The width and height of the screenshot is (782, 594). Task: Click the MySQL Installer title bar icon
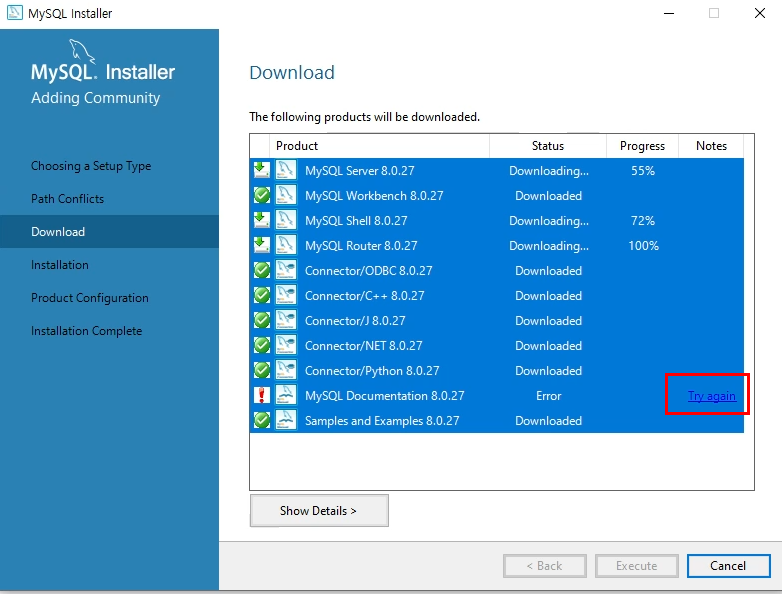click(x=14, y=12)
